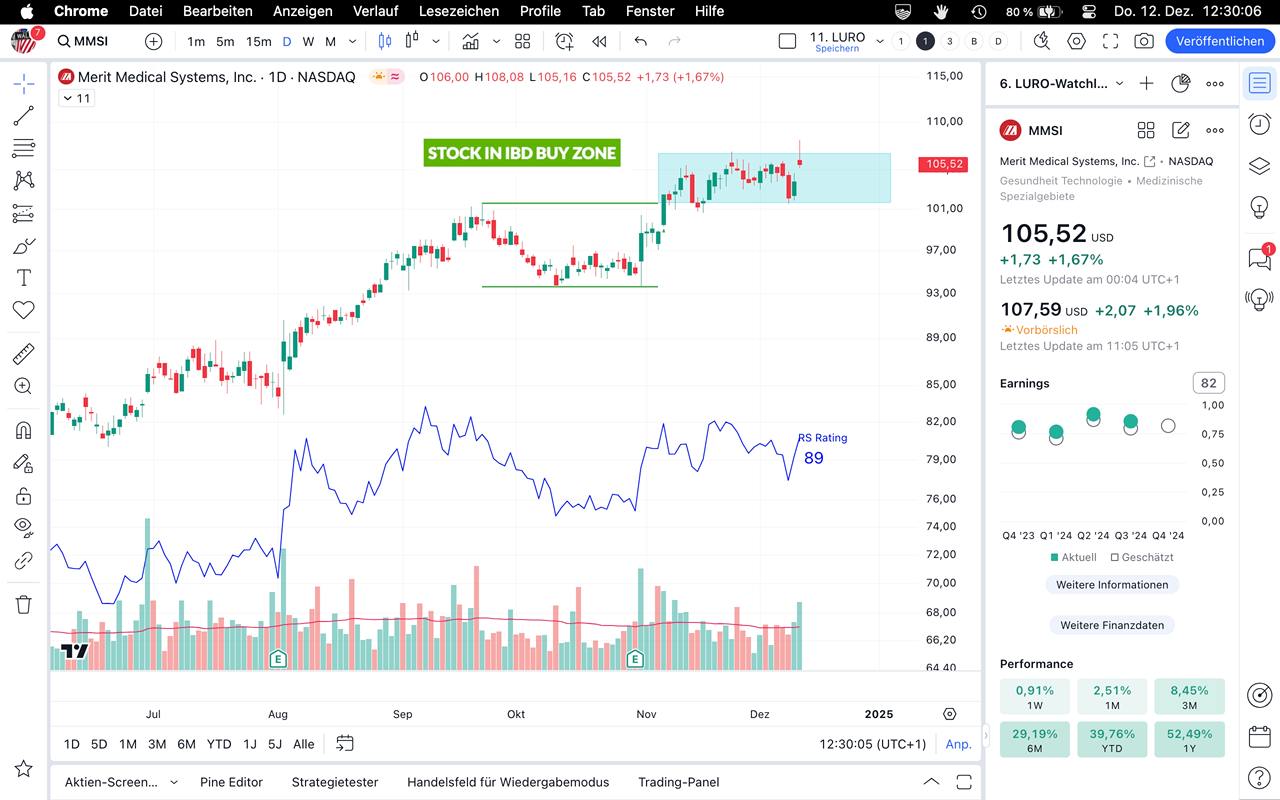Pick the ruler measure tool
This screenshot has width=1280, height=800.
tap(23, 354)
